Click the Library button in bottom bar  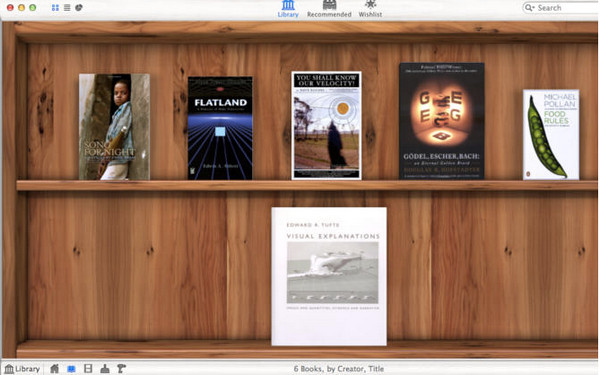click(22, 368)
